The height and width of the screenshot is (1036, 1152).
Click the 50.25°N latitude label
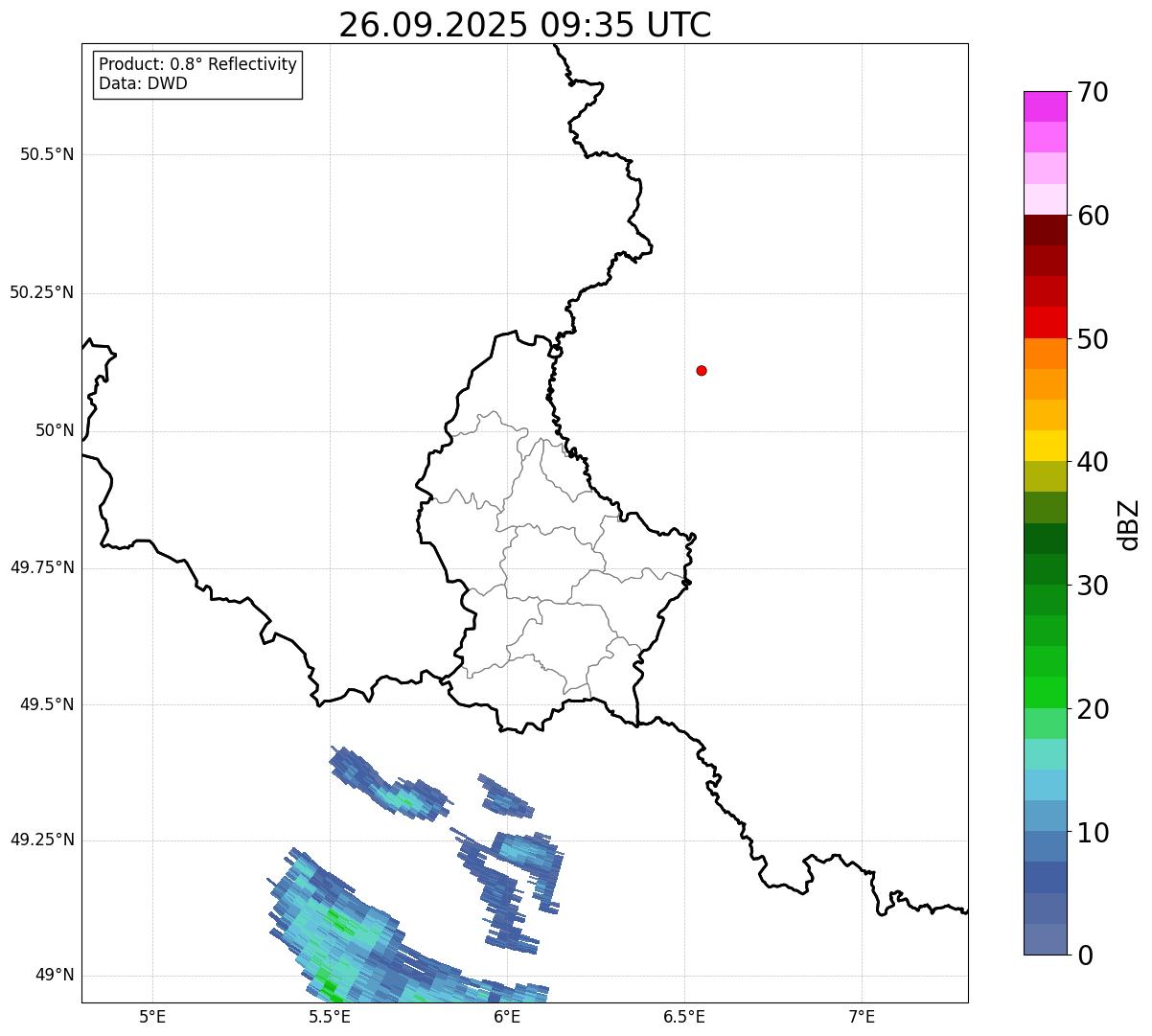[41, 292]
